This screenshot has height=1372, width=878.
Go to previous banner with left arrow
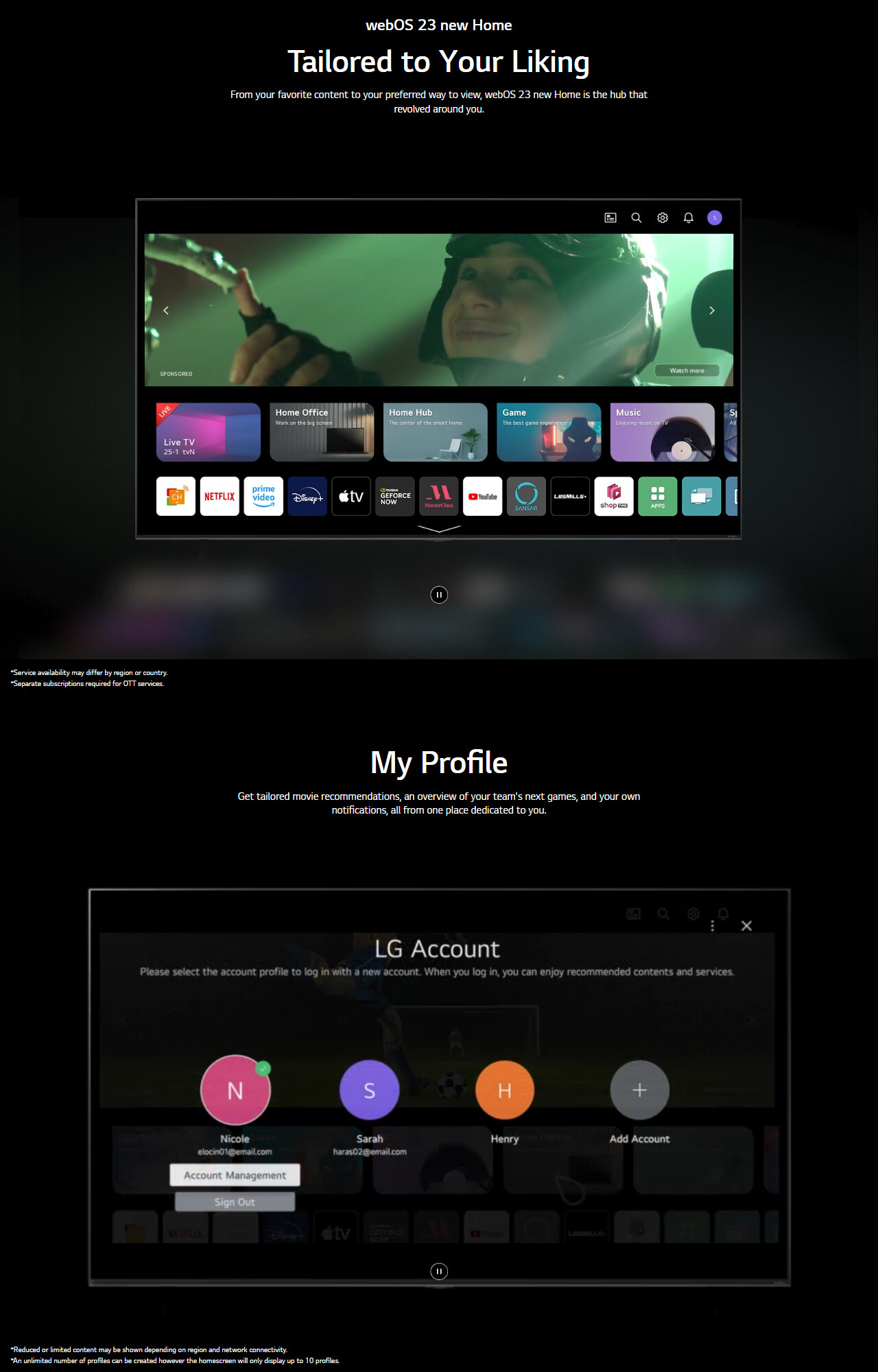point(166,311)
